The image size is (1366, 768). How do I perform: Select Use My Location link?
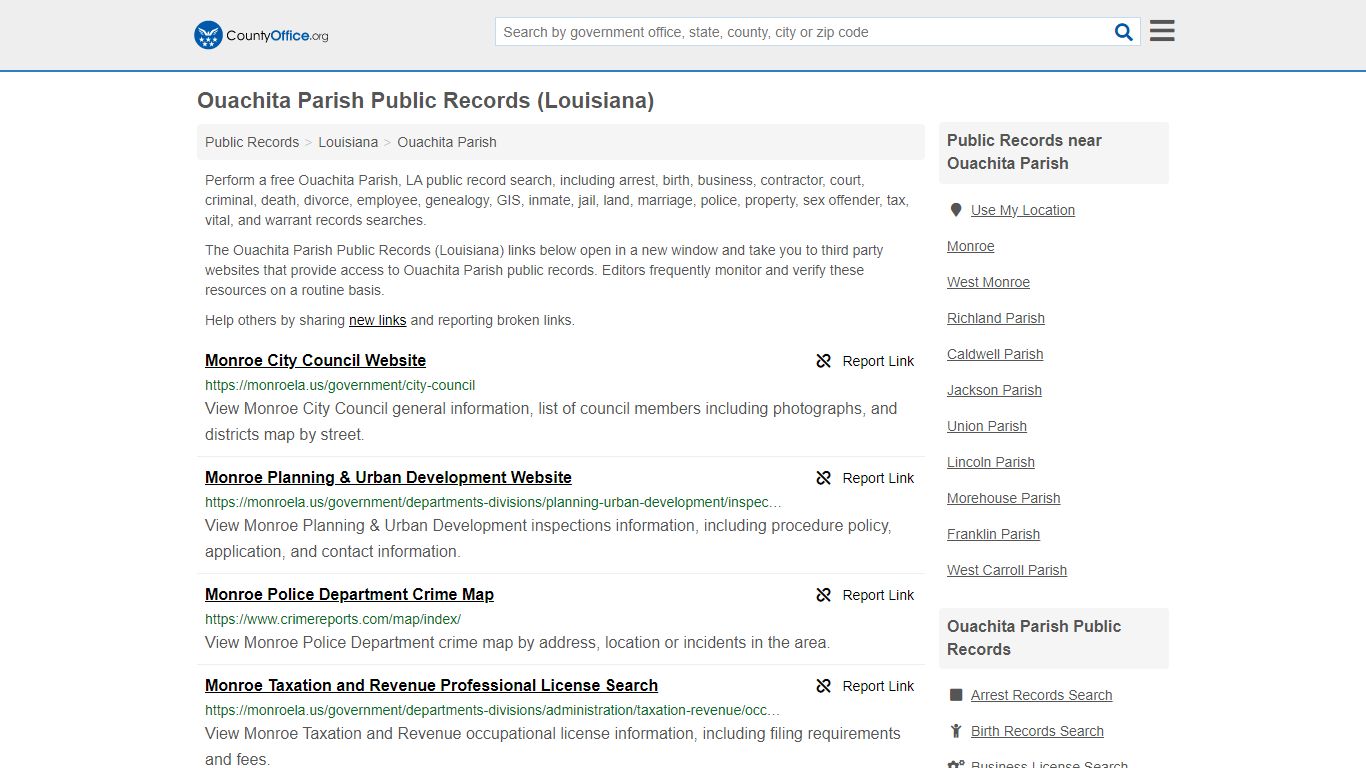1023,210
